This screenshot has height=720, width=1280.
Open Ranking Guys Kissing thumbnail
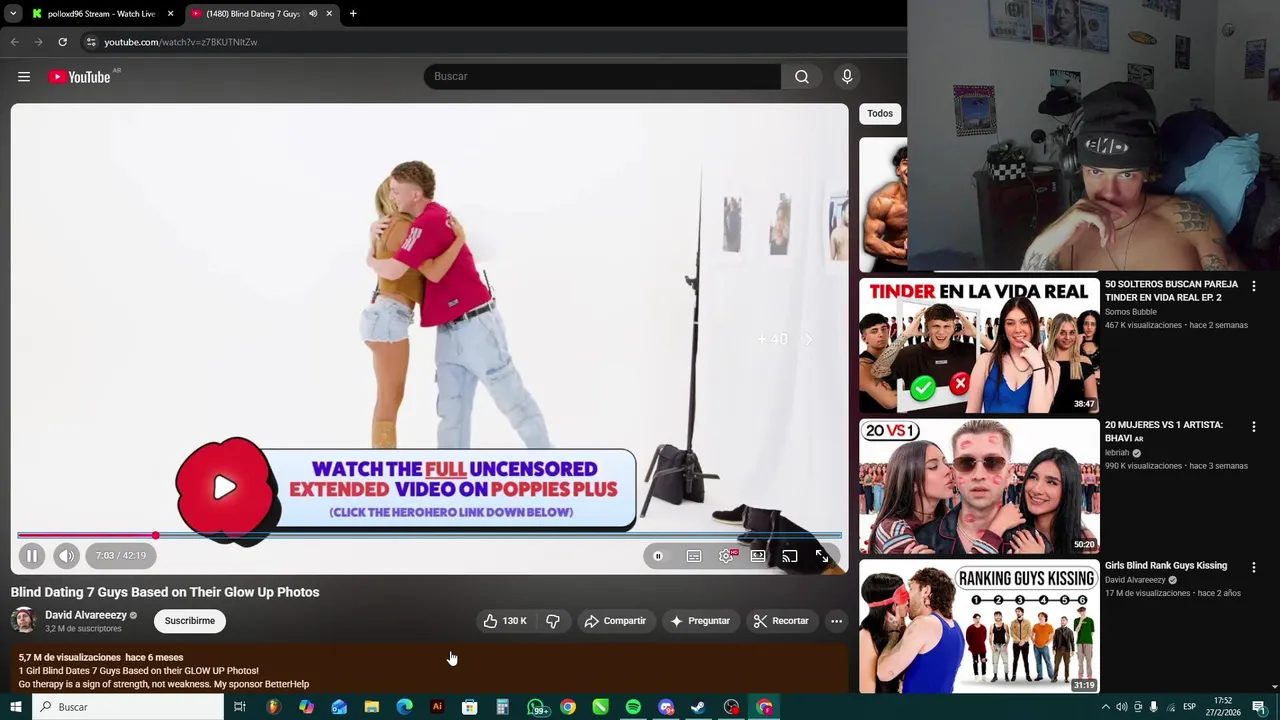pos(979,626)
